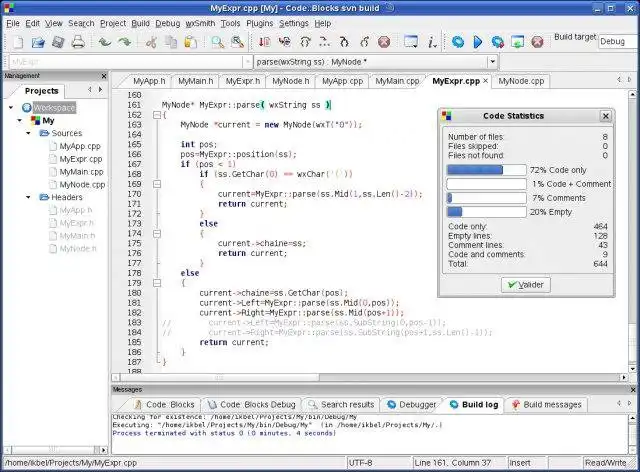
Task: Click the New file toolbar icon
Action: coord(17,42)
